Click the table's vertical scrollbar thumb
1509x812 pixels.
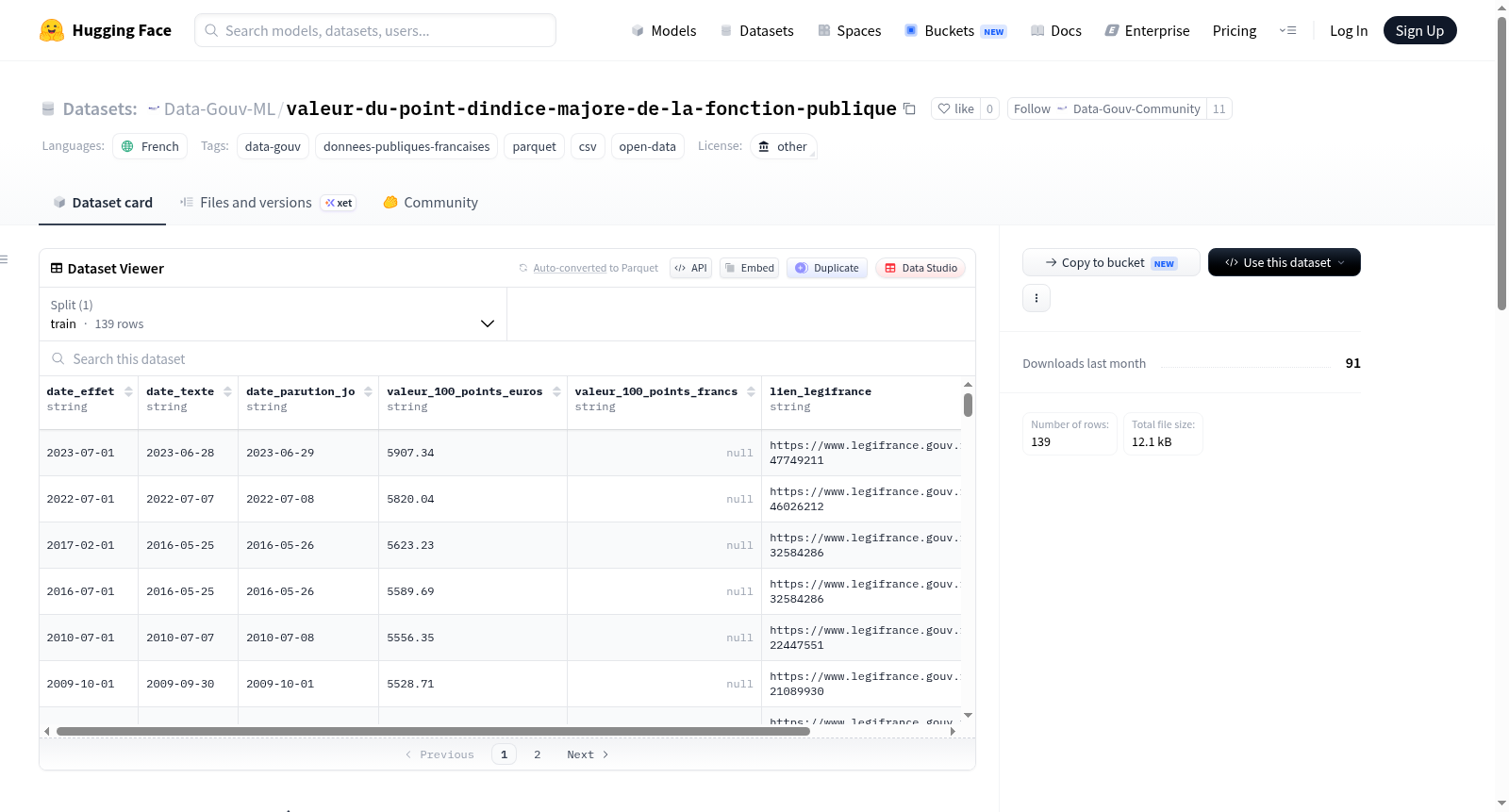pyautogui.click(x=968, y=405)
